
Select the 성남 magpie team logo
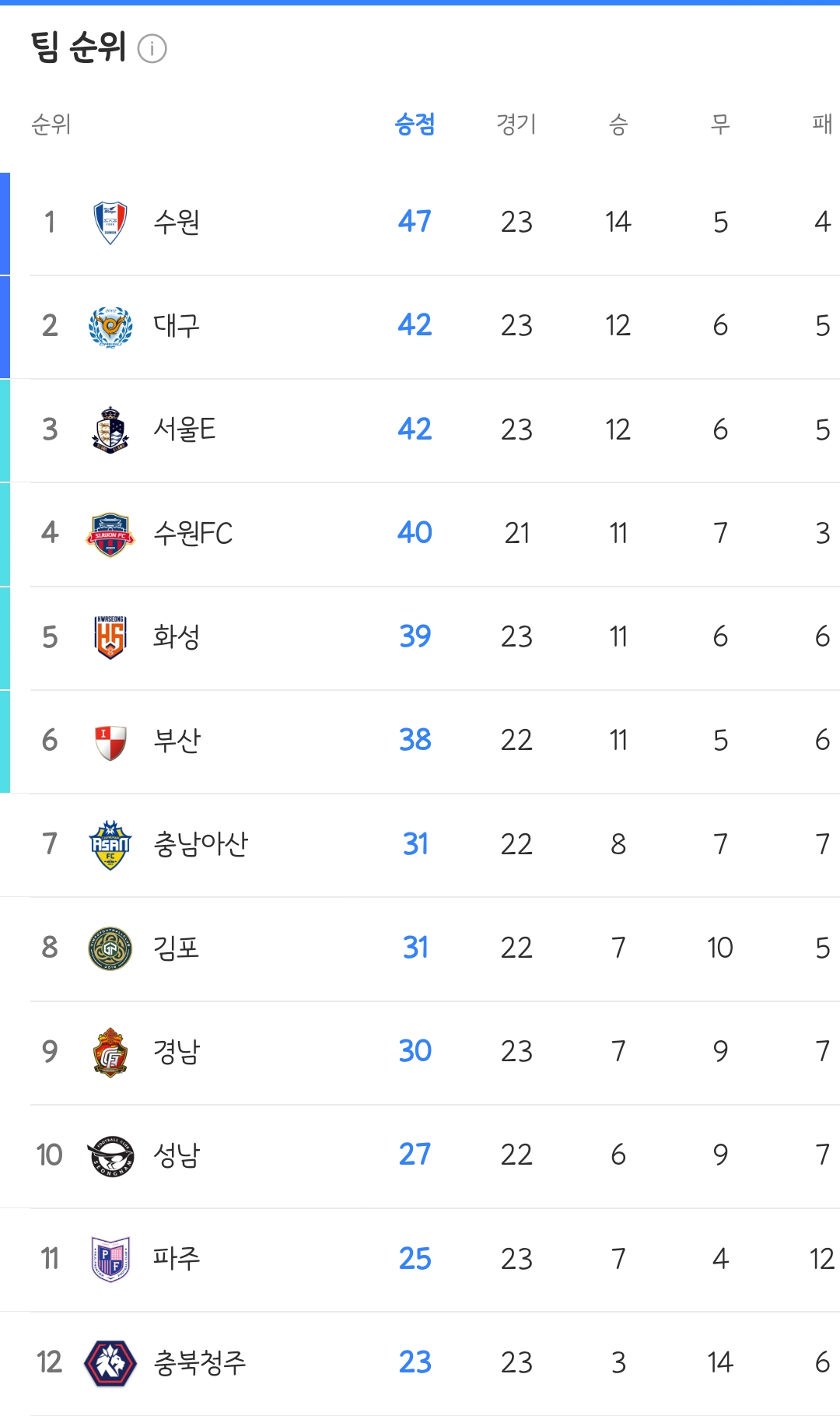(110, 1155)
